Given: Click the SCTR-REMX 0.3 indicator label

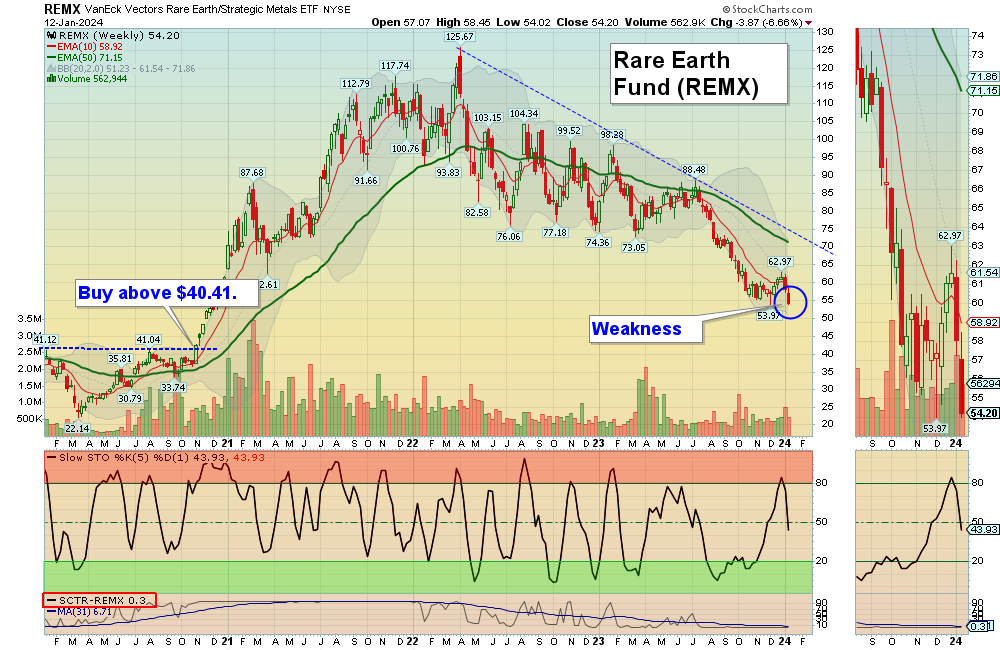Looking at the screenshot, I should tap(99, 600).
